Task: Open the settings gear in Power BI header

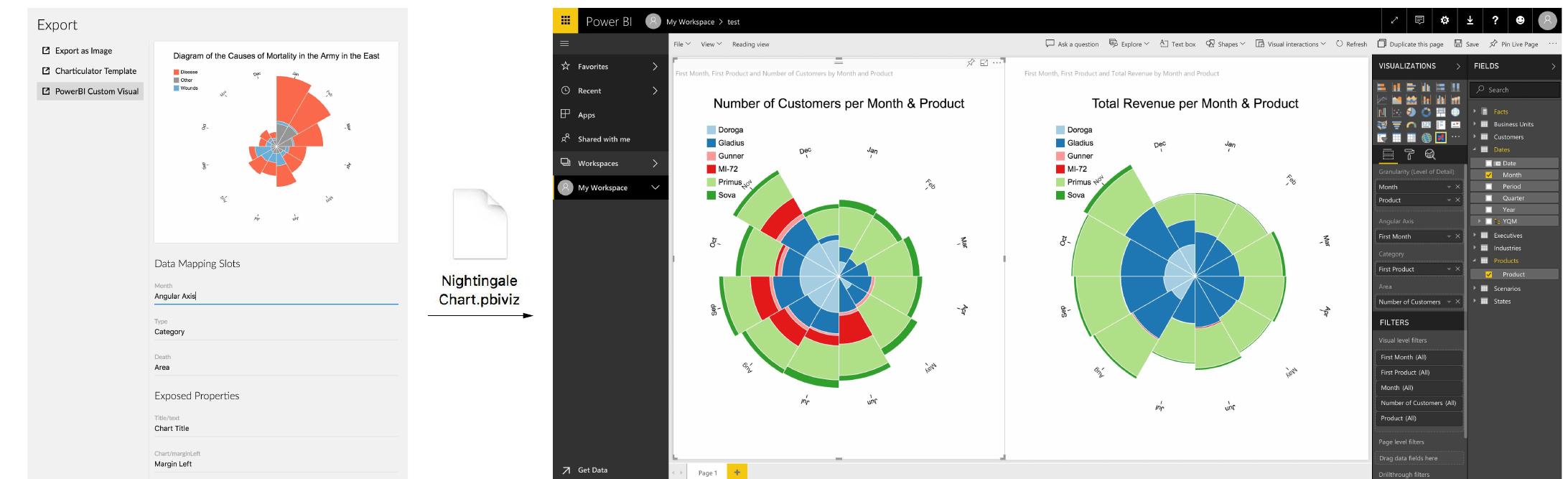Action: point(1445,21)
